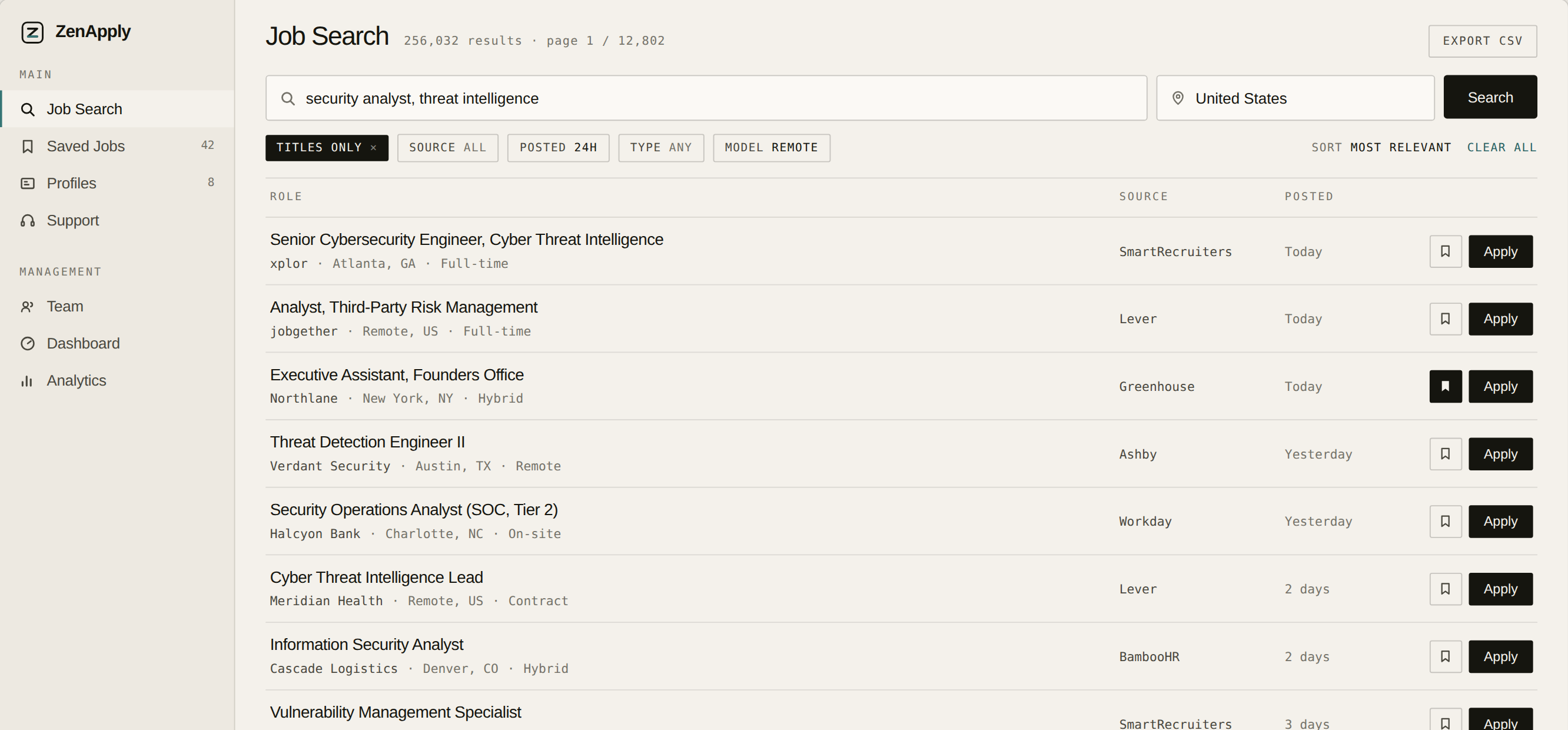Image resolution: width=1568 pixels, height=730 pixels.
Task: Navigate to Team management
Action: coord(118,306)
